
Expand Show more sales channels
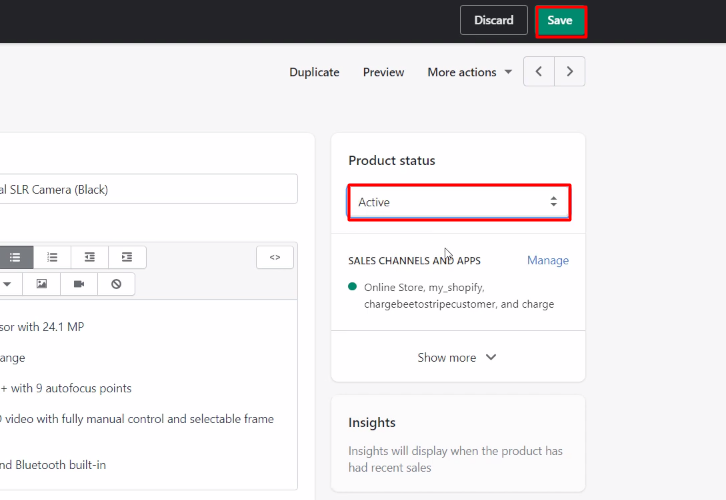pyautogui.click(x=457, y=357)
